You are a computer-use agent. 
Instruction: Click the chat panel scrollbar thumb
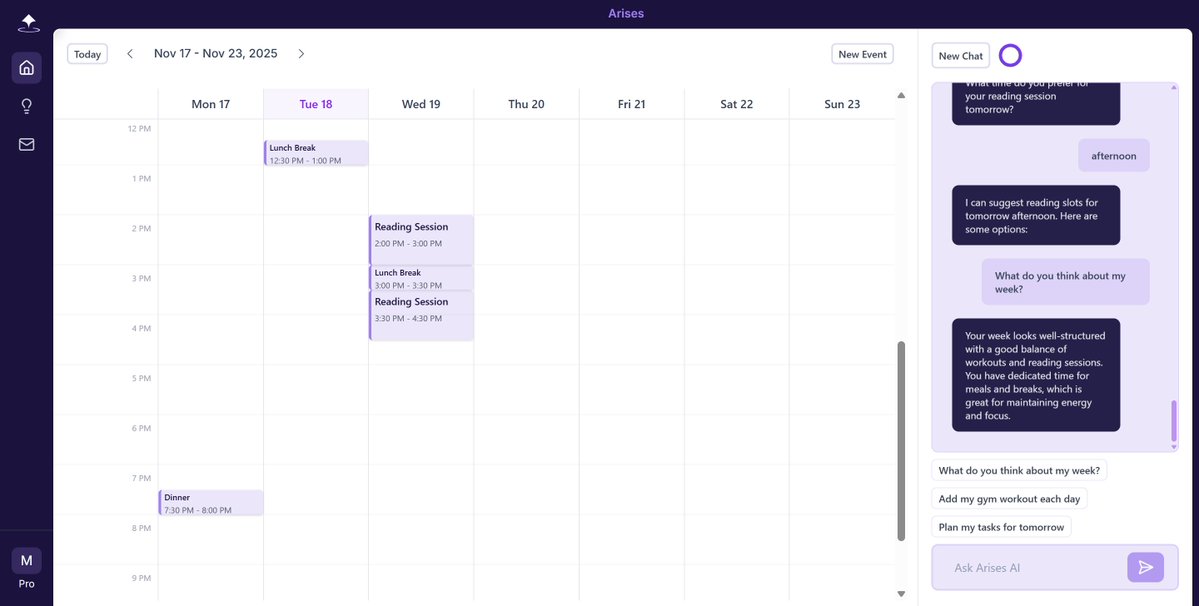[1174, 420]
